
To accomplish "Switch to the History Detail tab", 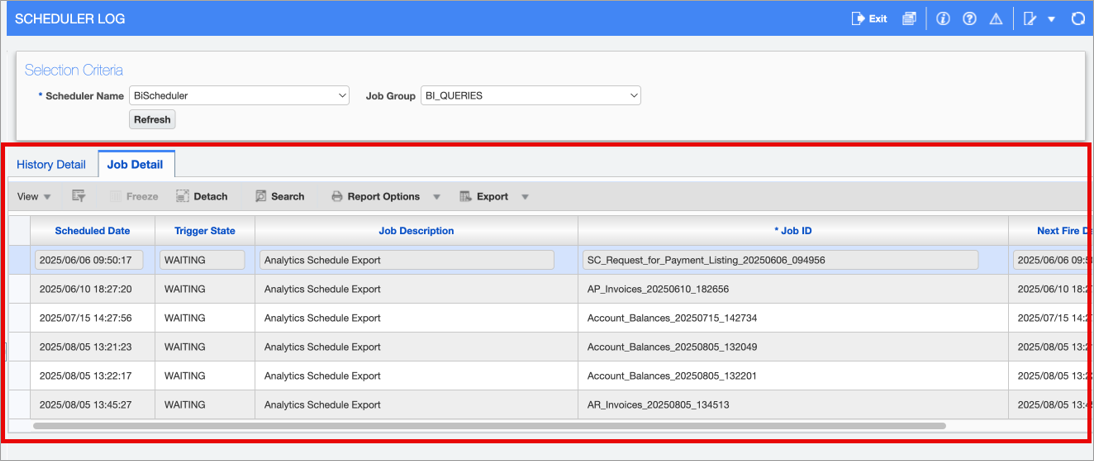I will point(51,165).
